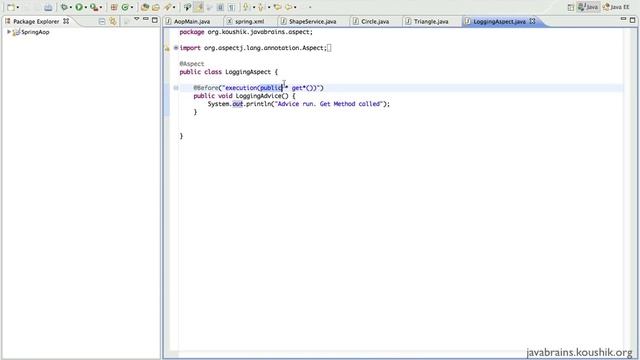Click the Open Perspective icon
Screen dimensions: 640x360
pos(571,7)
